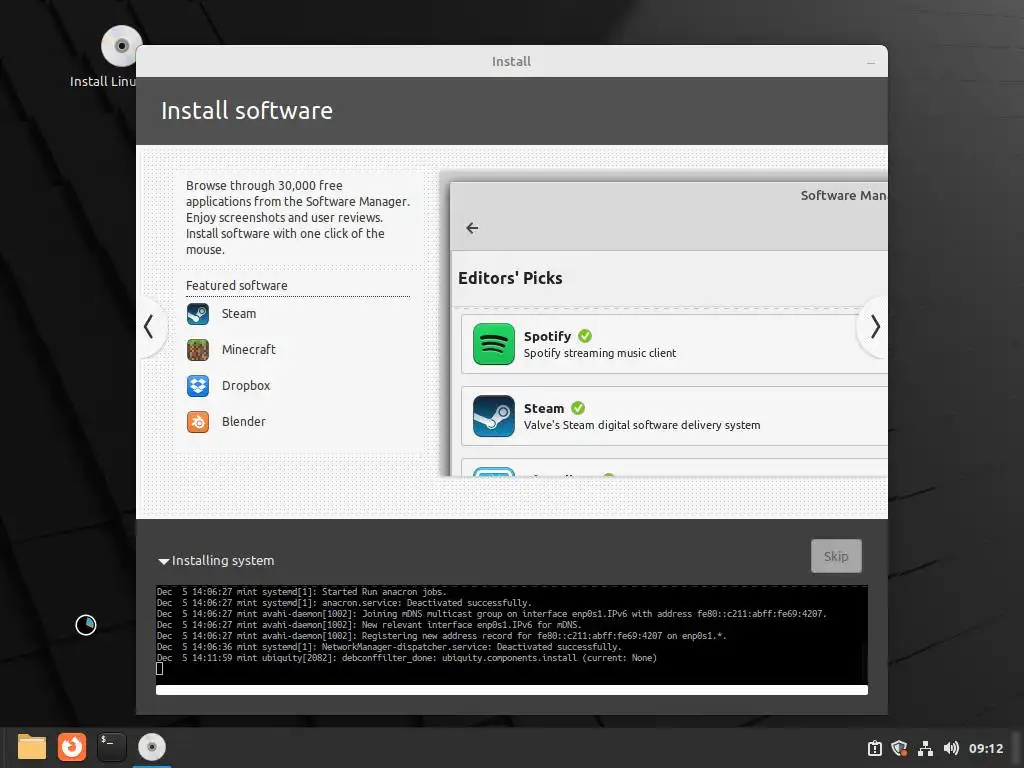Click the 09:12 clock in the panel
Viewport: 1024px width, 768px height.
coord(985,748)
